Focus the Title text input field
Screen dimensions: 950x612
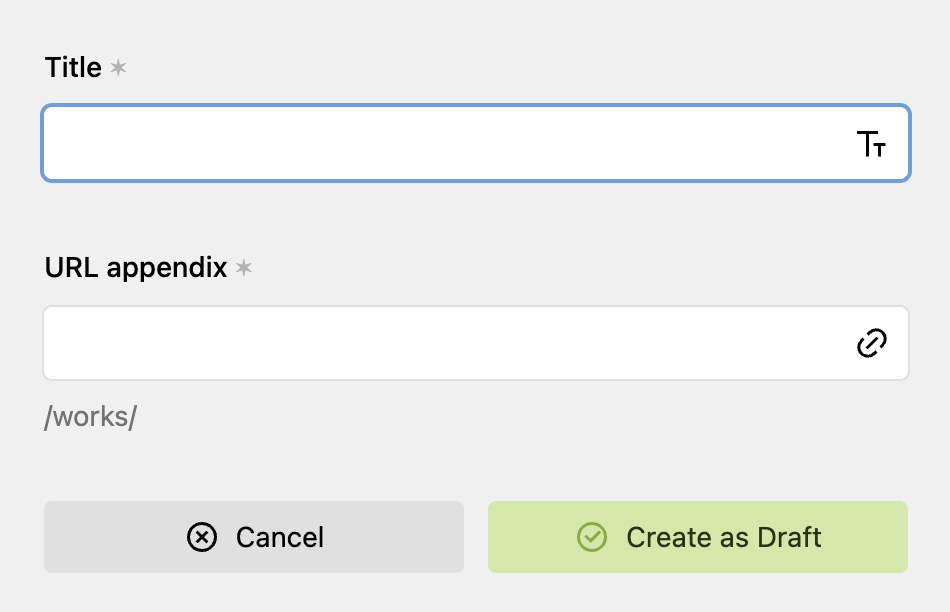[440, 144]
